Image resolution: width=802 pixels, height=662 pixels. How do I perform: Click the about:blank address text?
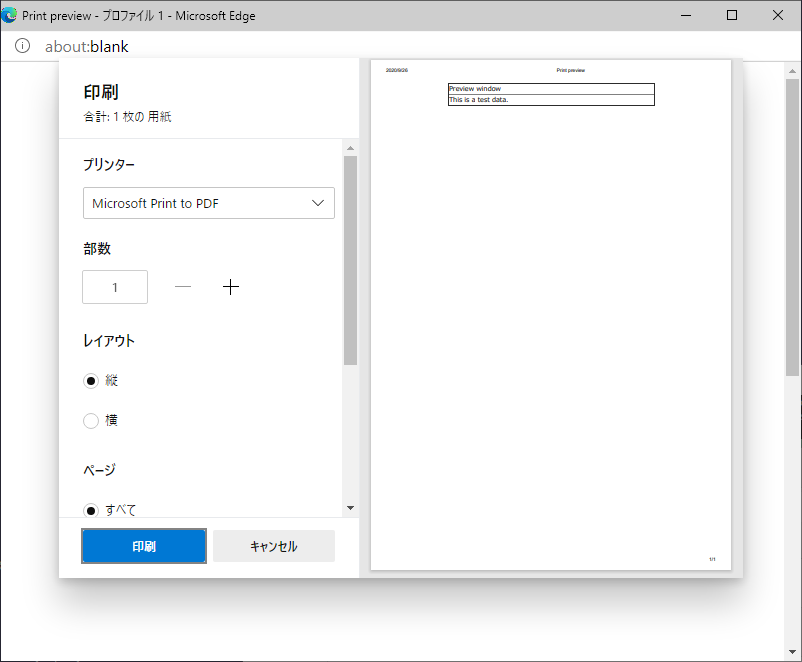86,47
